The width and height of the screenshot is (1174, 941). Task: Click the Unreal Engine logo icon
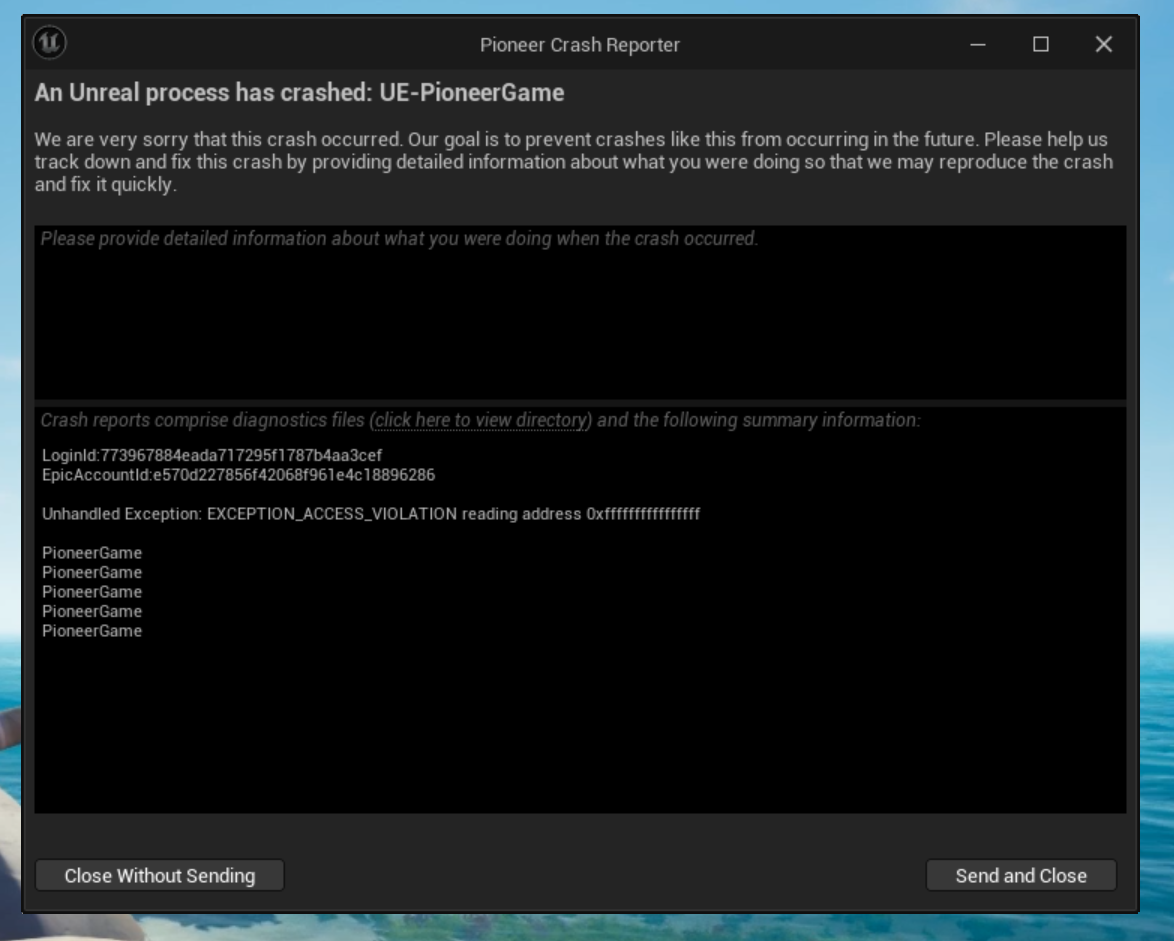tap(49, 43)
